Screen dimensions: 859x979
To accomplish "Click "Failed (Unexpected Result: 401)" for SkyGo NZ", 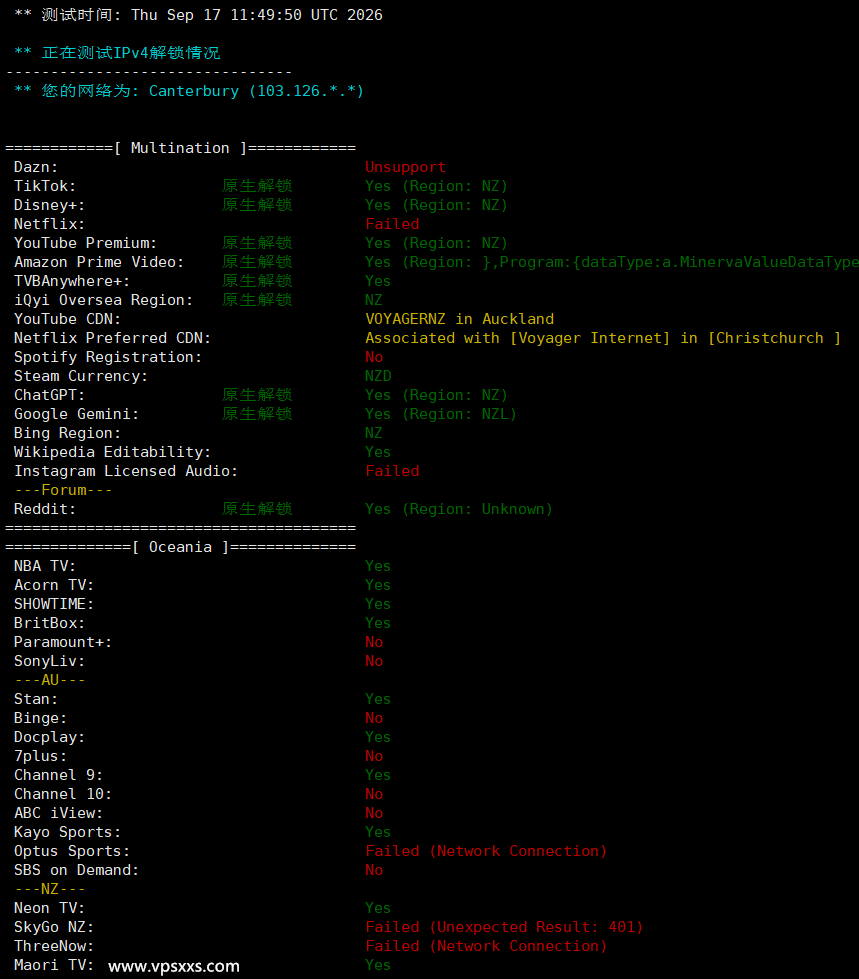I will pyautogui.click(x=504, y=927).
